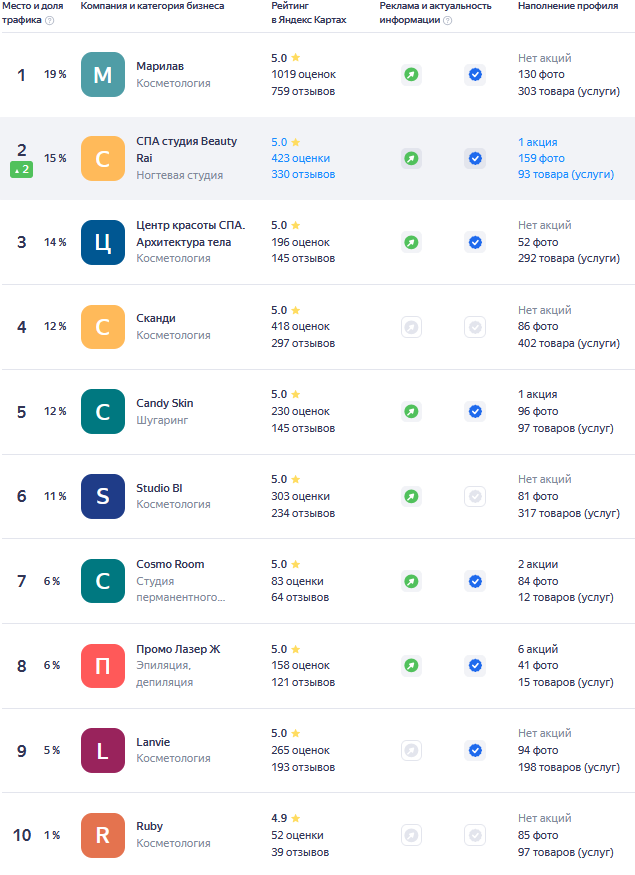Open the '1 акция' link for Beauty Rai
Screen dimensions: 635x875
(x=537, y=142)
